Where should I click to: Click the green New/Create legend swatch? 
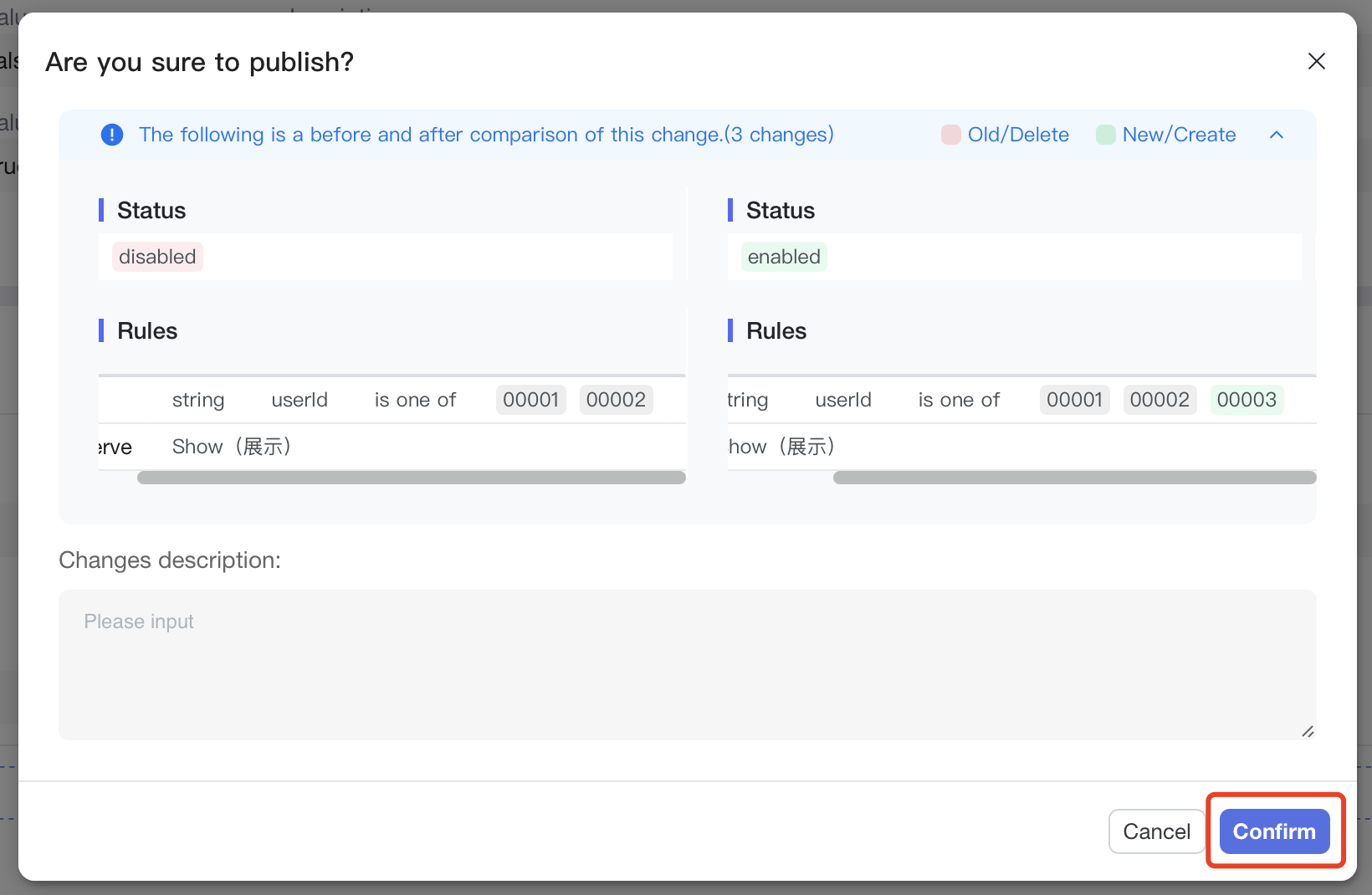coord(1105,135)
